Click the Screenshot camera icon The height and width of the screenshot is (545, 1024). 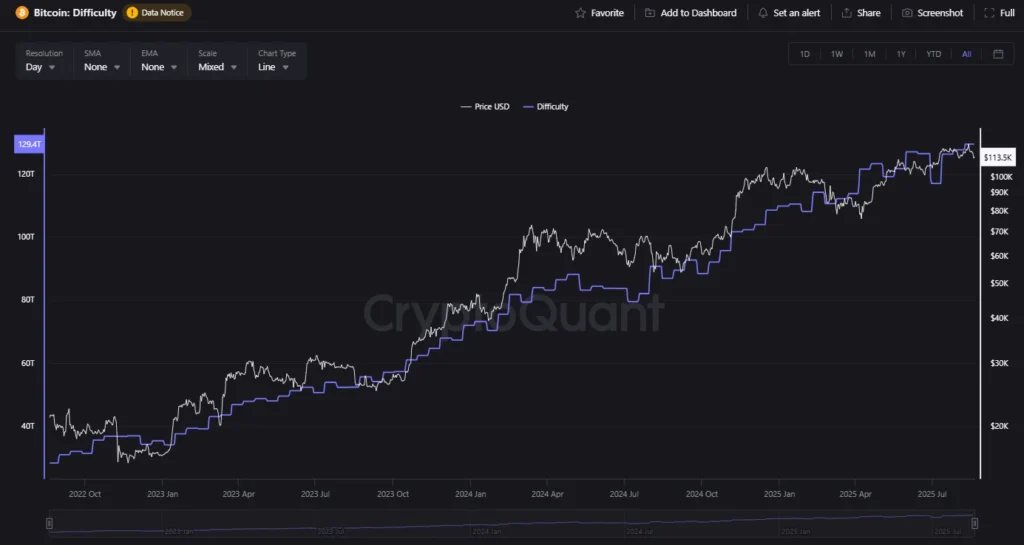[907, 13]
